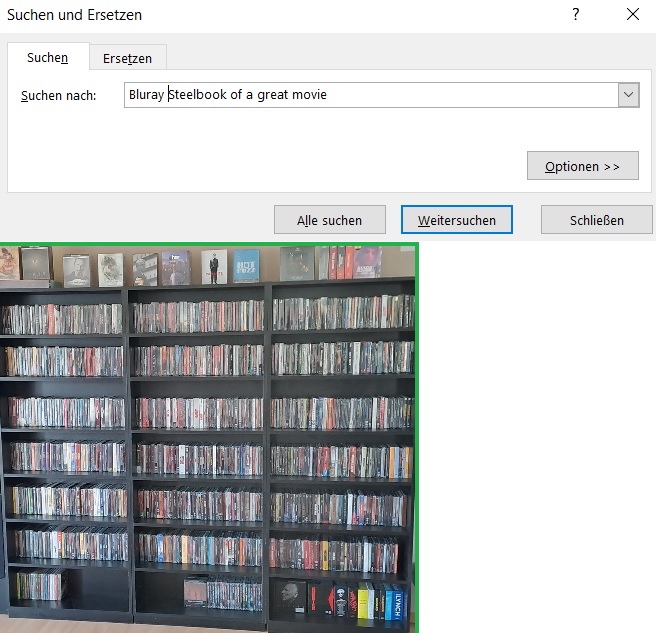
Task: Click into the Suchen nach text field
Action: click(x=371, y=95)
